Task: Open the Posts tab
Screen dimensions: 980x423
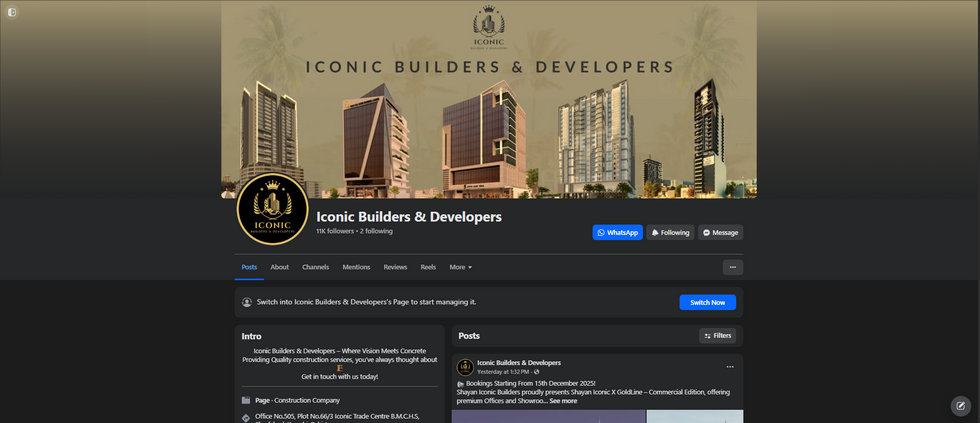Action: click(x=249, y=267)
